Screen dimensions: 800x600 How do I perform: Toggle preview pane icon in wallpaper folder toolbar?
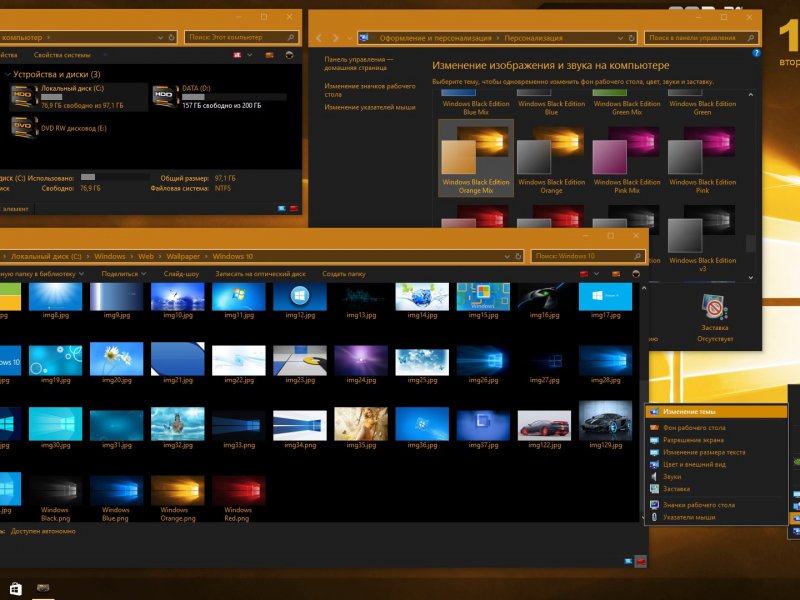pyautogui.click(x=616, y=274)
